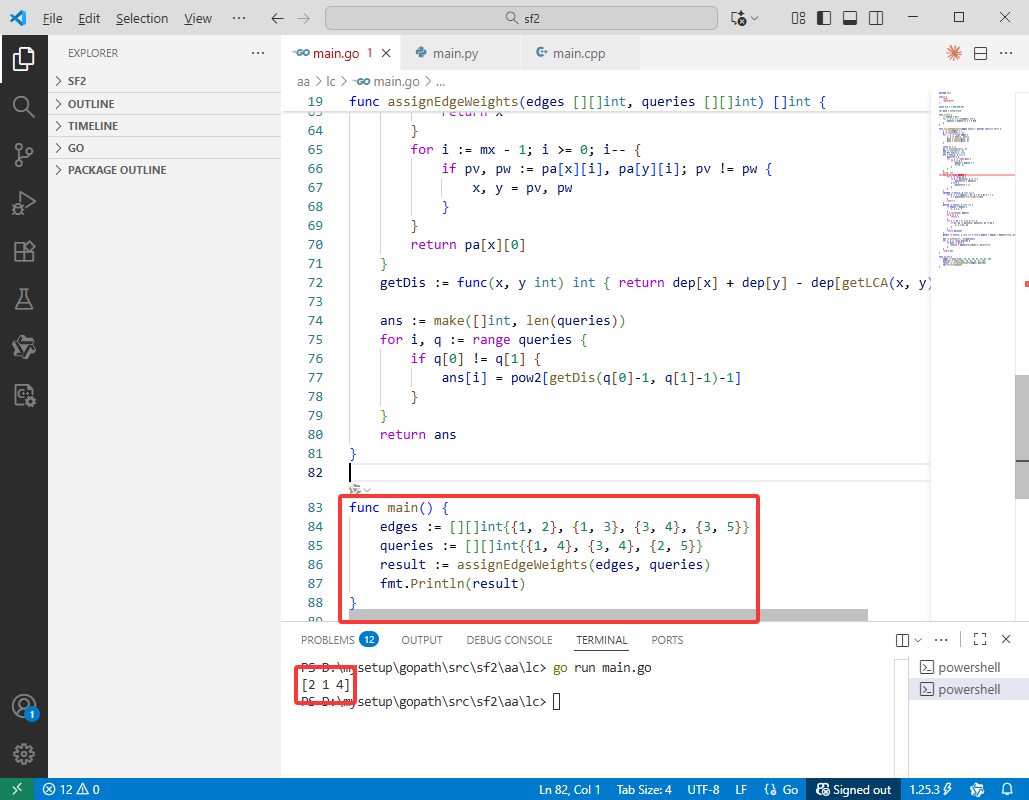1029x800 pixels.
Task: Open Explorer Views and More Actions ellipsis
Action: coord(258,53)
